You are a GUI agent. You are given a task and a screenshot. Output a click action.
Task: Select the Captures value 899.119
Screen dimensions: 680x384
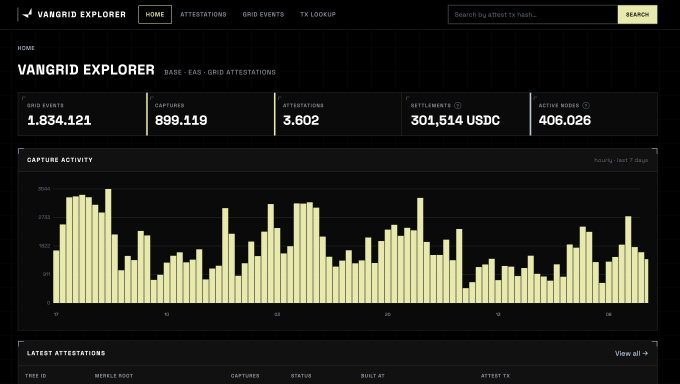click(x=181, y=120)
